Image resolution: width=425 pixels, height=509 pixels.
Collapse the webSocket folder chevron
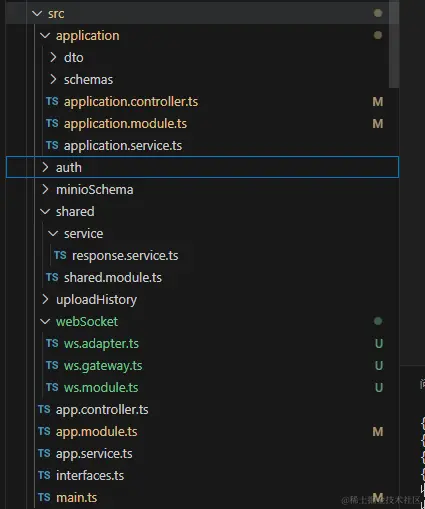(x=45, y=321)
